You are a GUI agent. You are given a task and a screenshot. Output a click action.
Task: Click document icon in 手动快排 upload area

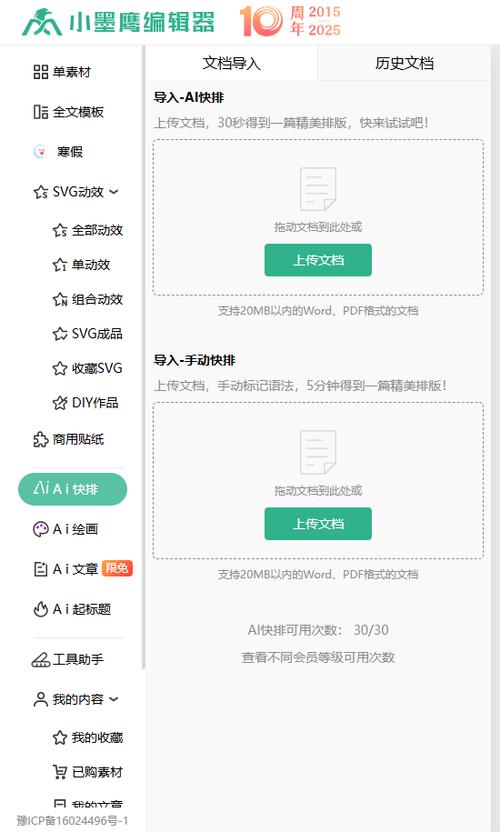[318, 452]
